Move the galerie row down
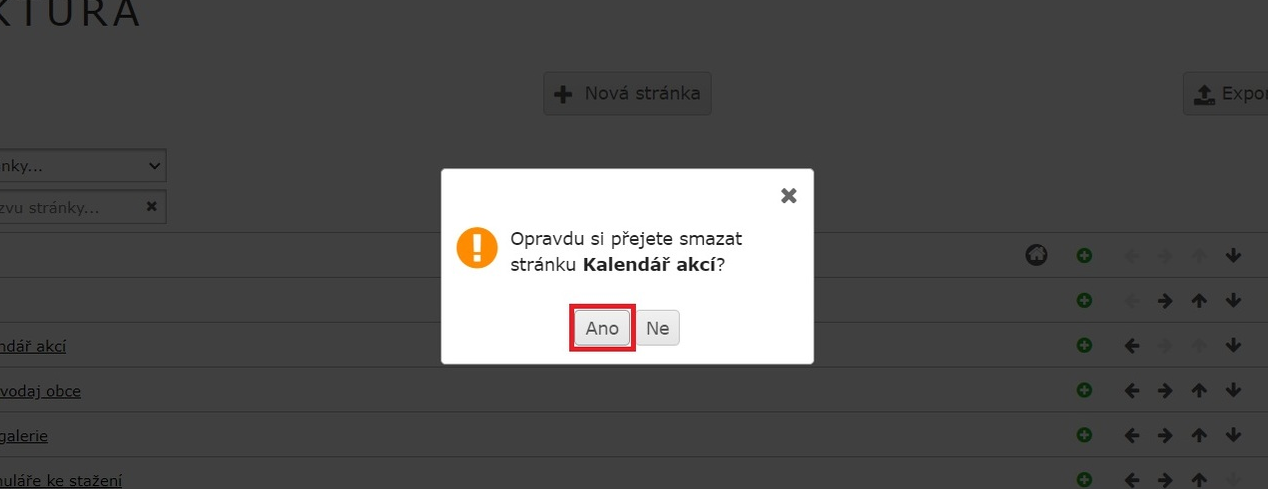 [x=1233, y=435]
